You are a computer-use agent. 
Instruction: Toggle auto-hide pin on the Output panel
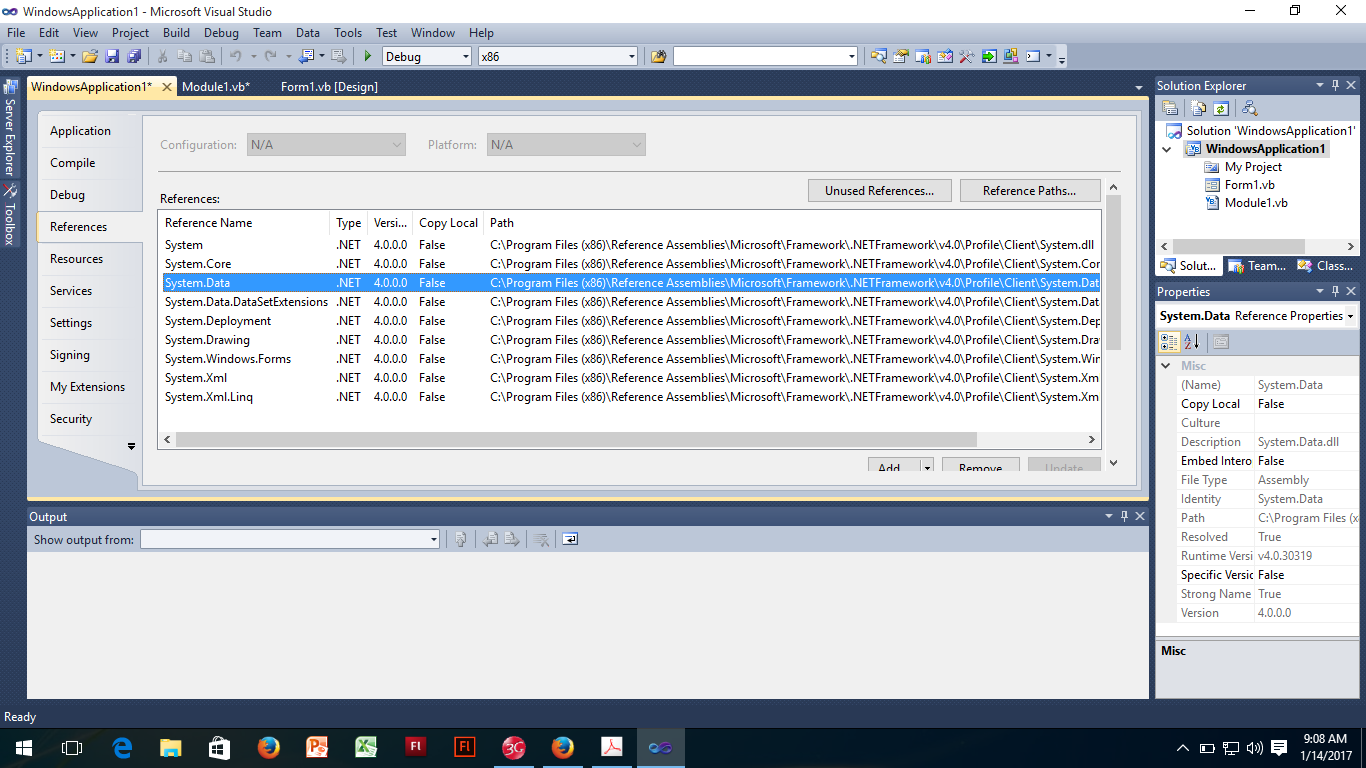tap(1124, 517)
